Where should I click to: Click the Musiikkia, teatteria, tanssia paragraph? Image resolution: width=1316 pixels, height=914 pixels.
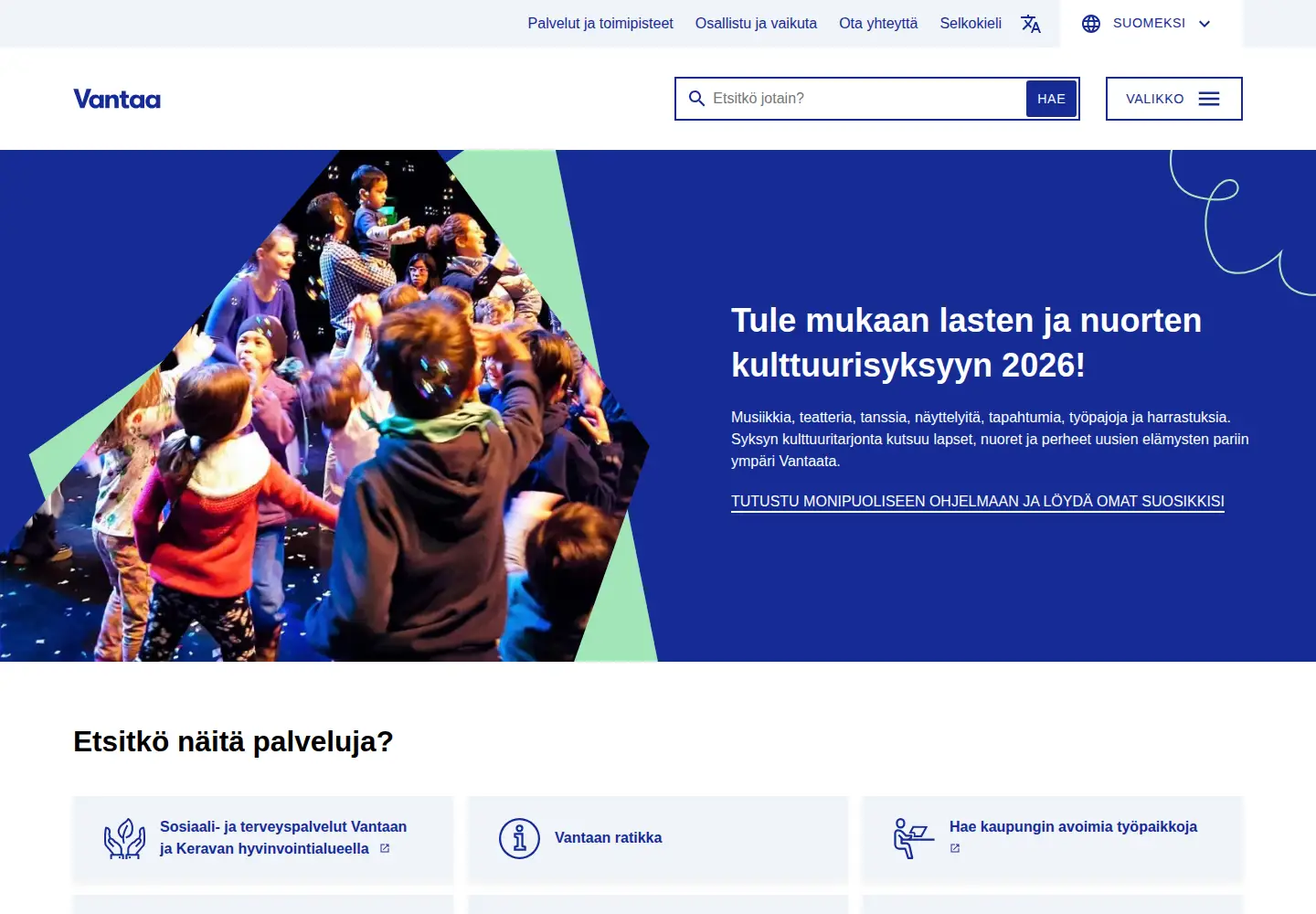990,440
